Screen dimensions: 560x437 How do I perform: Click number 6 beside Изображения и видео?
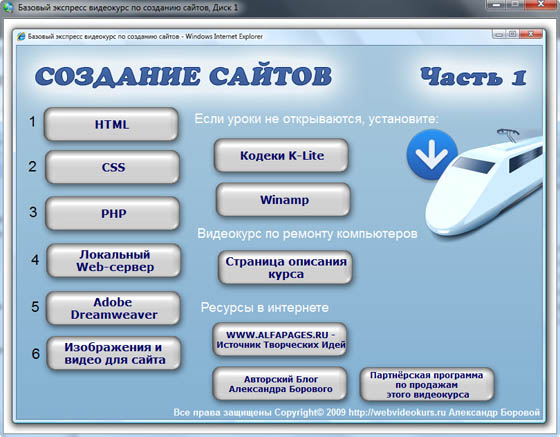point(36,354)
